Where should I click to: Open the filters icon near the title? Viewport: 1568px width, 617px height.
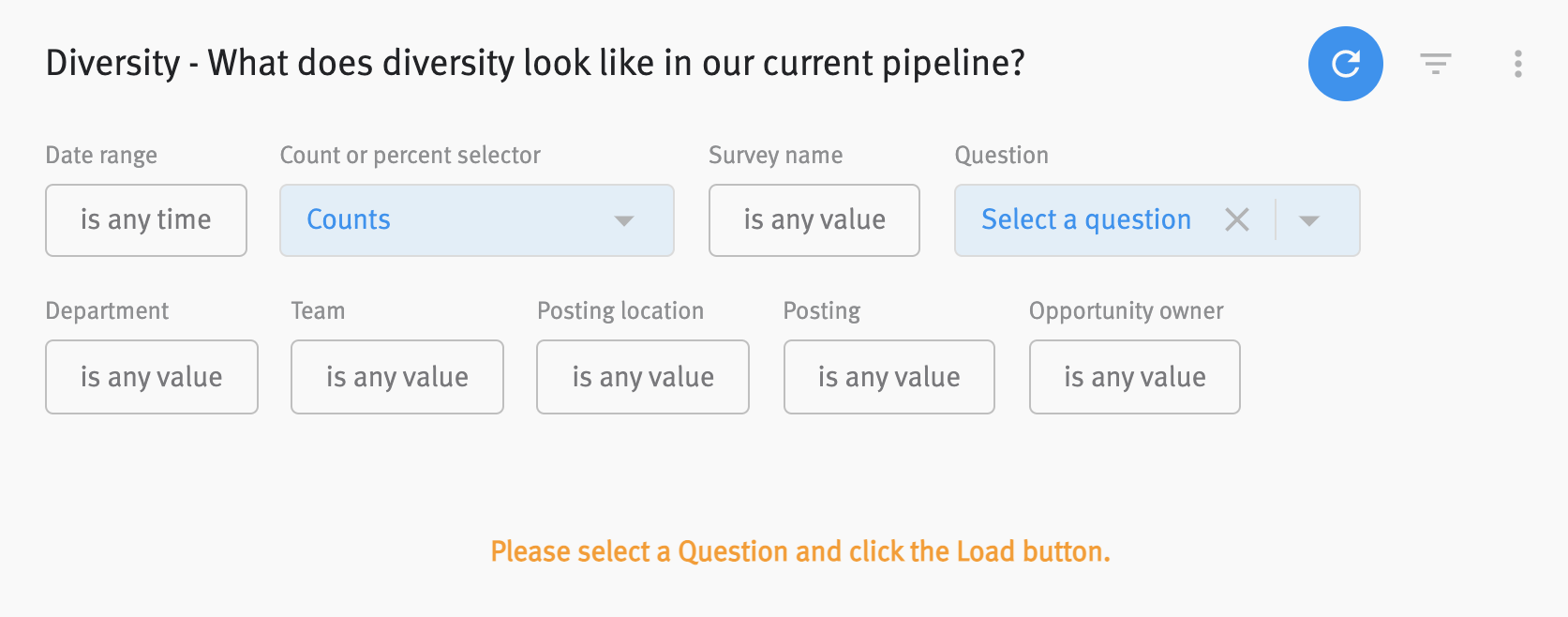[x=1436, y=63]
